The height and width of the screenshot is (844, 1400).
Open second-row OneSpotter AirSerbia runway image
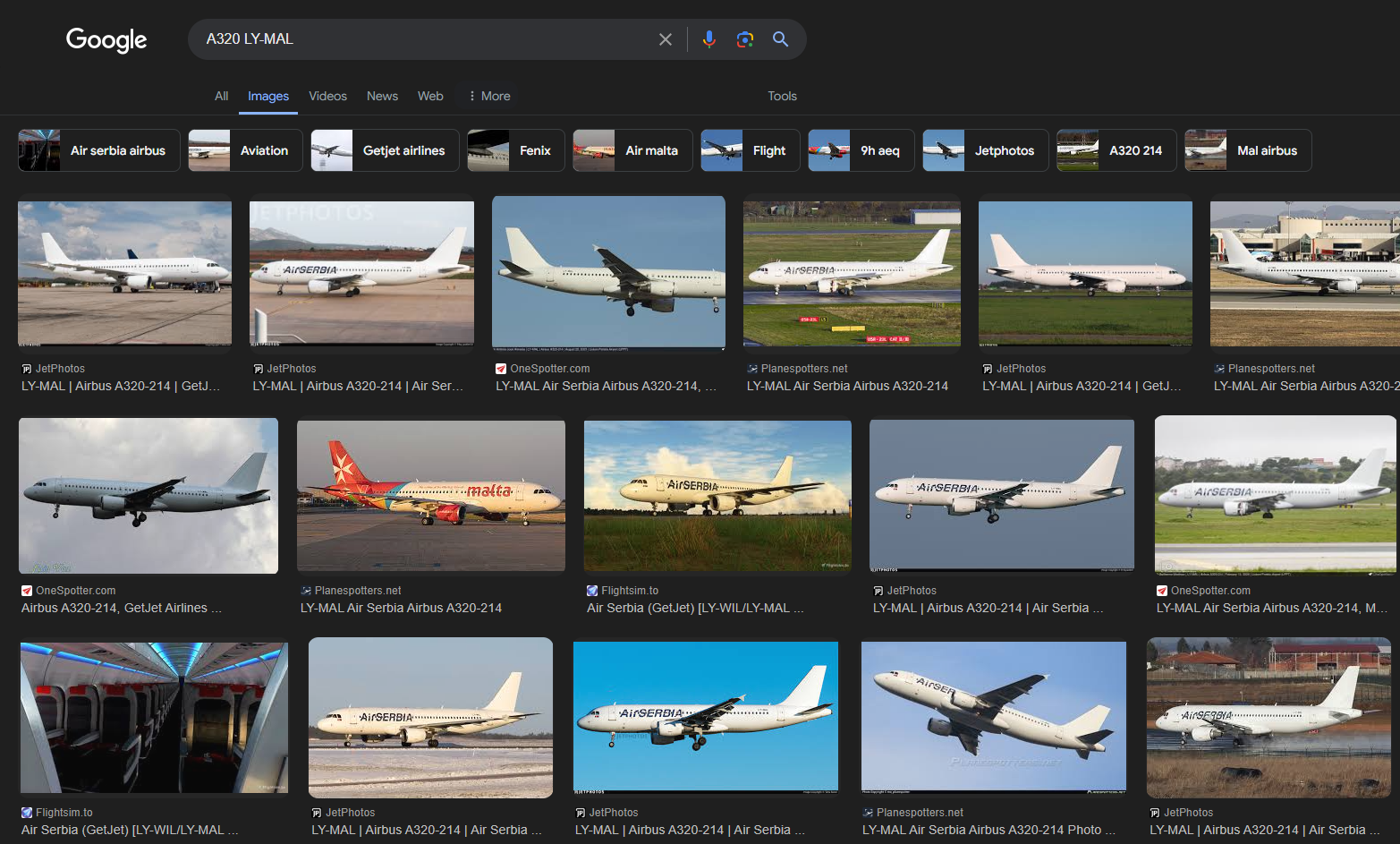tap(1276, 495)
